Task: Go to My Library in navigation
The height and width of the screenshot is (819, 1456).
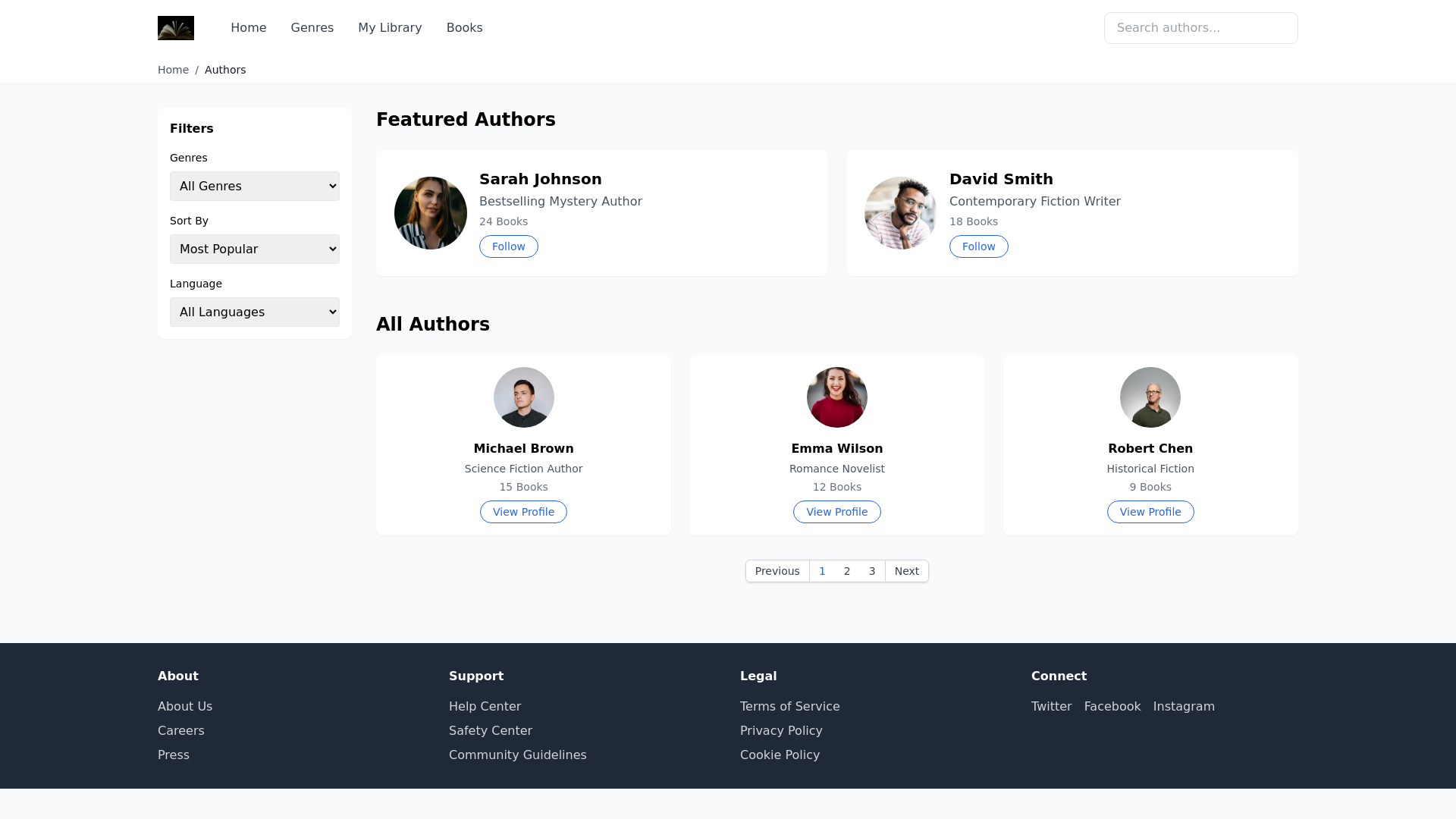Action: pos(390,28)
